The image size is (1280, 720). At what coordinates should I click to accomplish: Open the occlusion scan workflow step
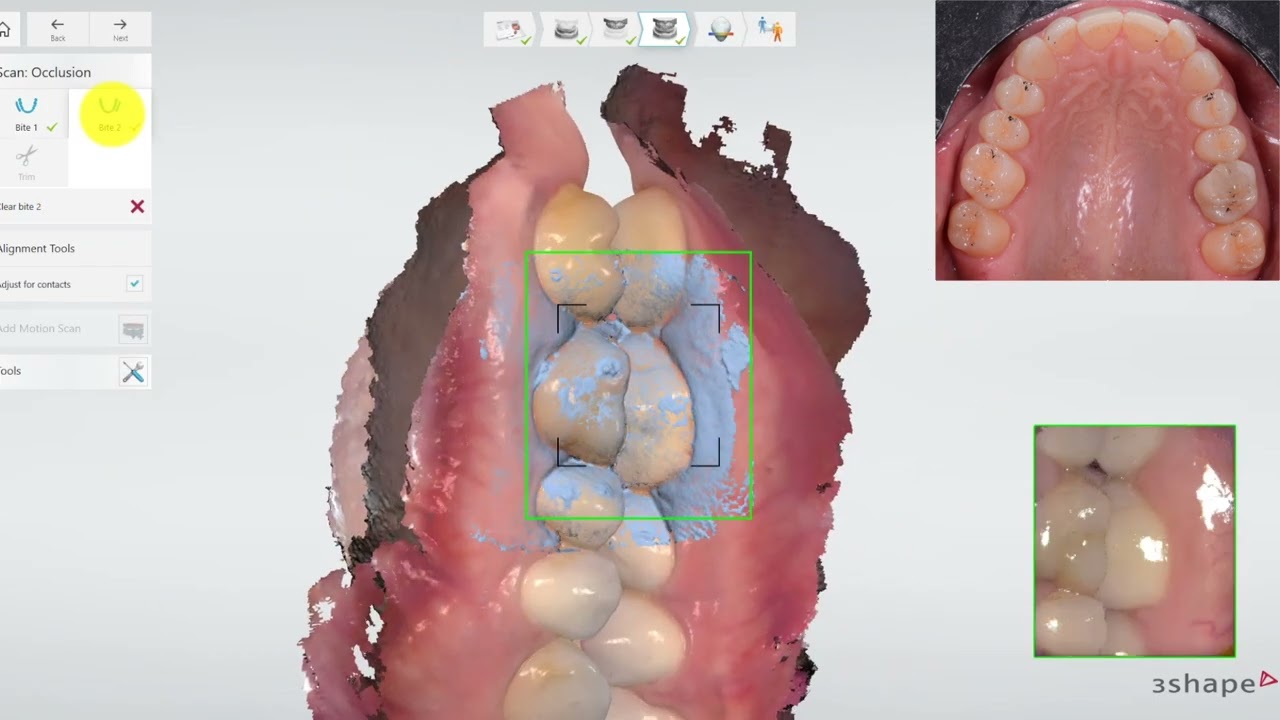664,30
